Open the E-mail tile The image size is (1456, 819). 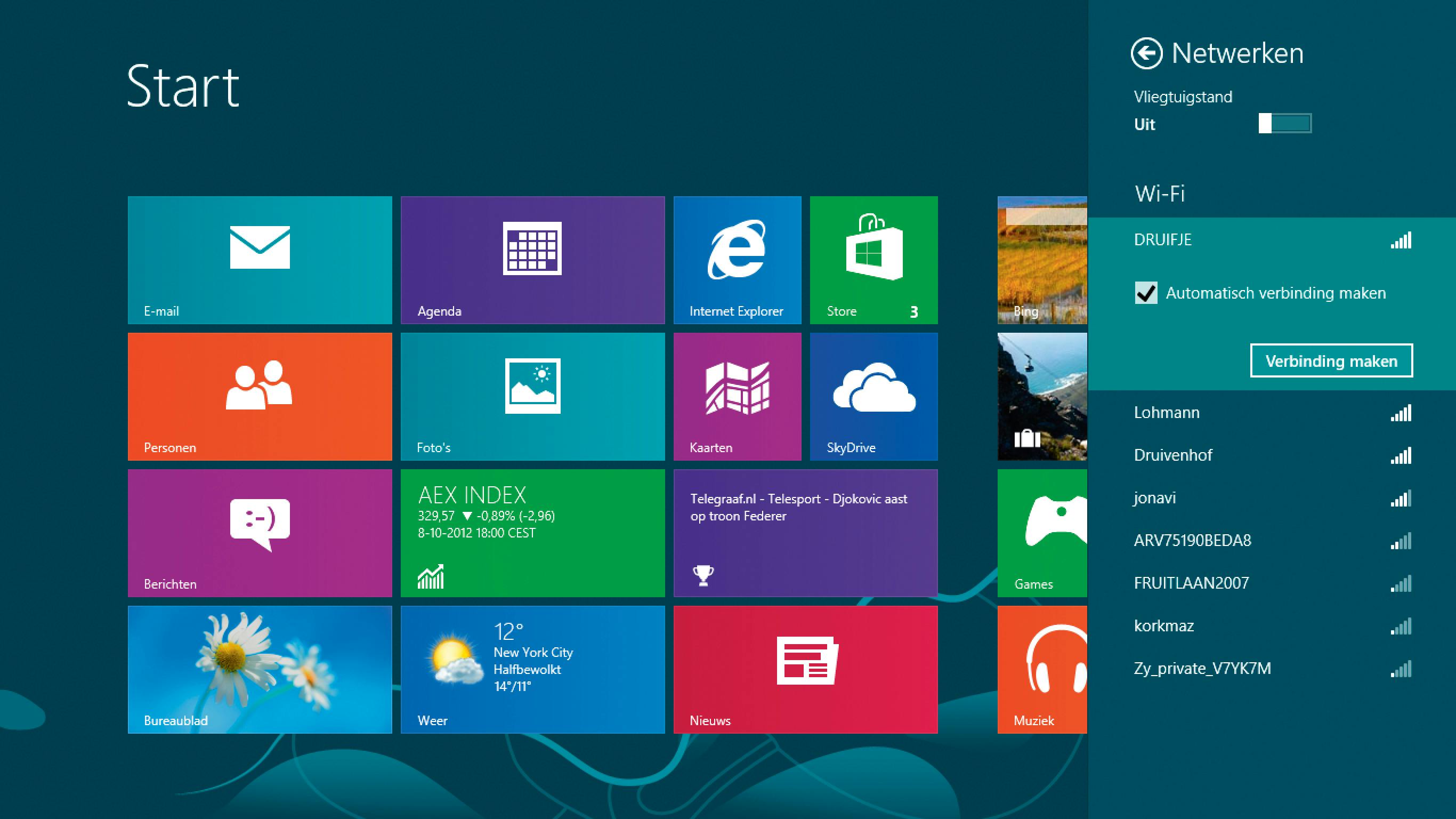click(260, 260)
